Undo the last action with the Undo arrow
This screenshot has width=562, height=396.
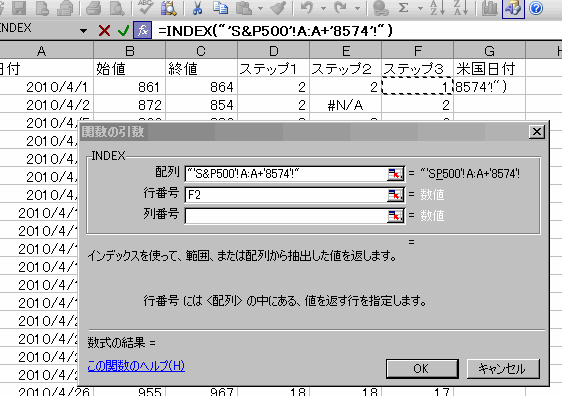307,8
